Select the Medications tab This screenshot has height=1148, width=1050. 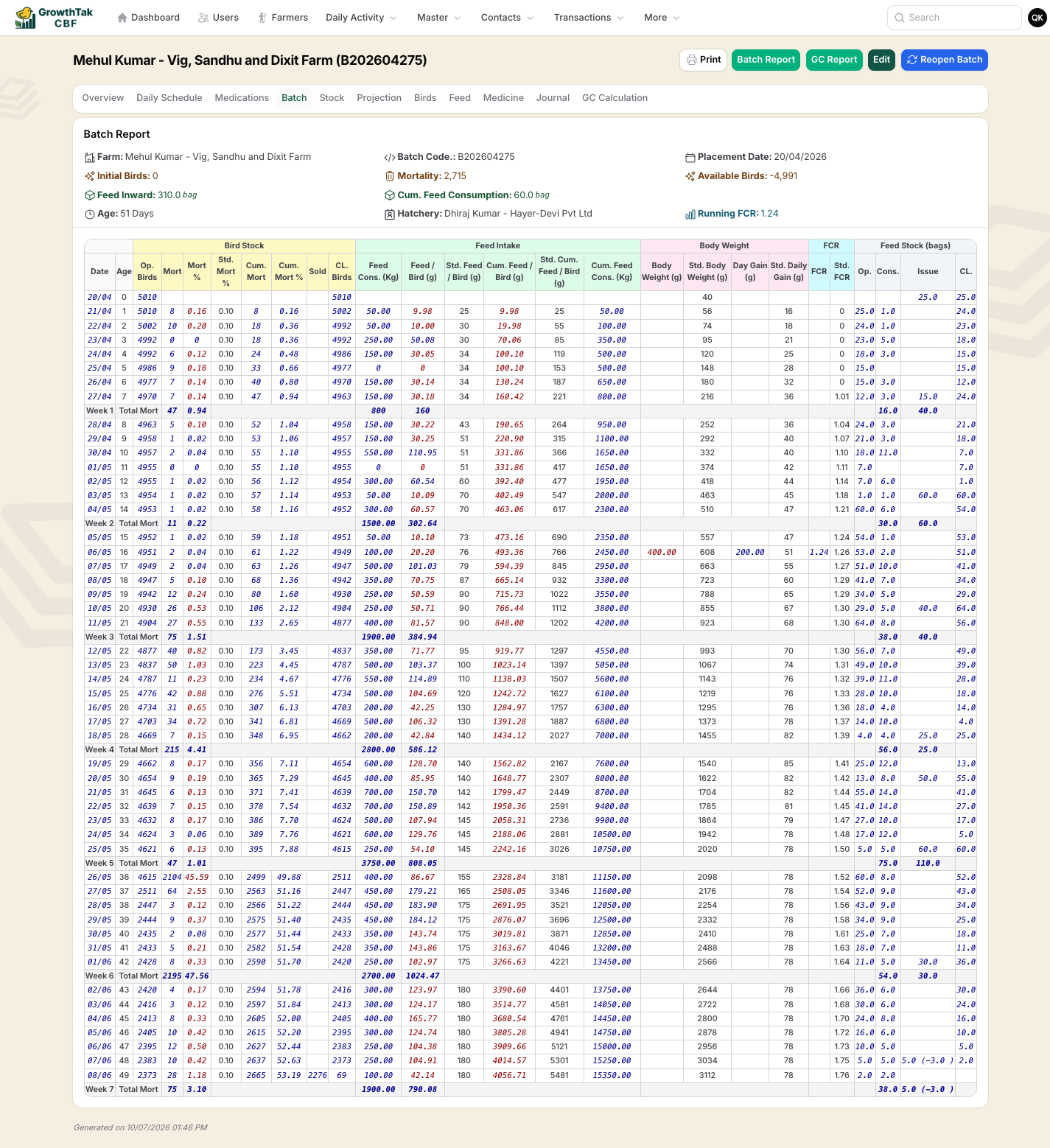coord(242,98)
